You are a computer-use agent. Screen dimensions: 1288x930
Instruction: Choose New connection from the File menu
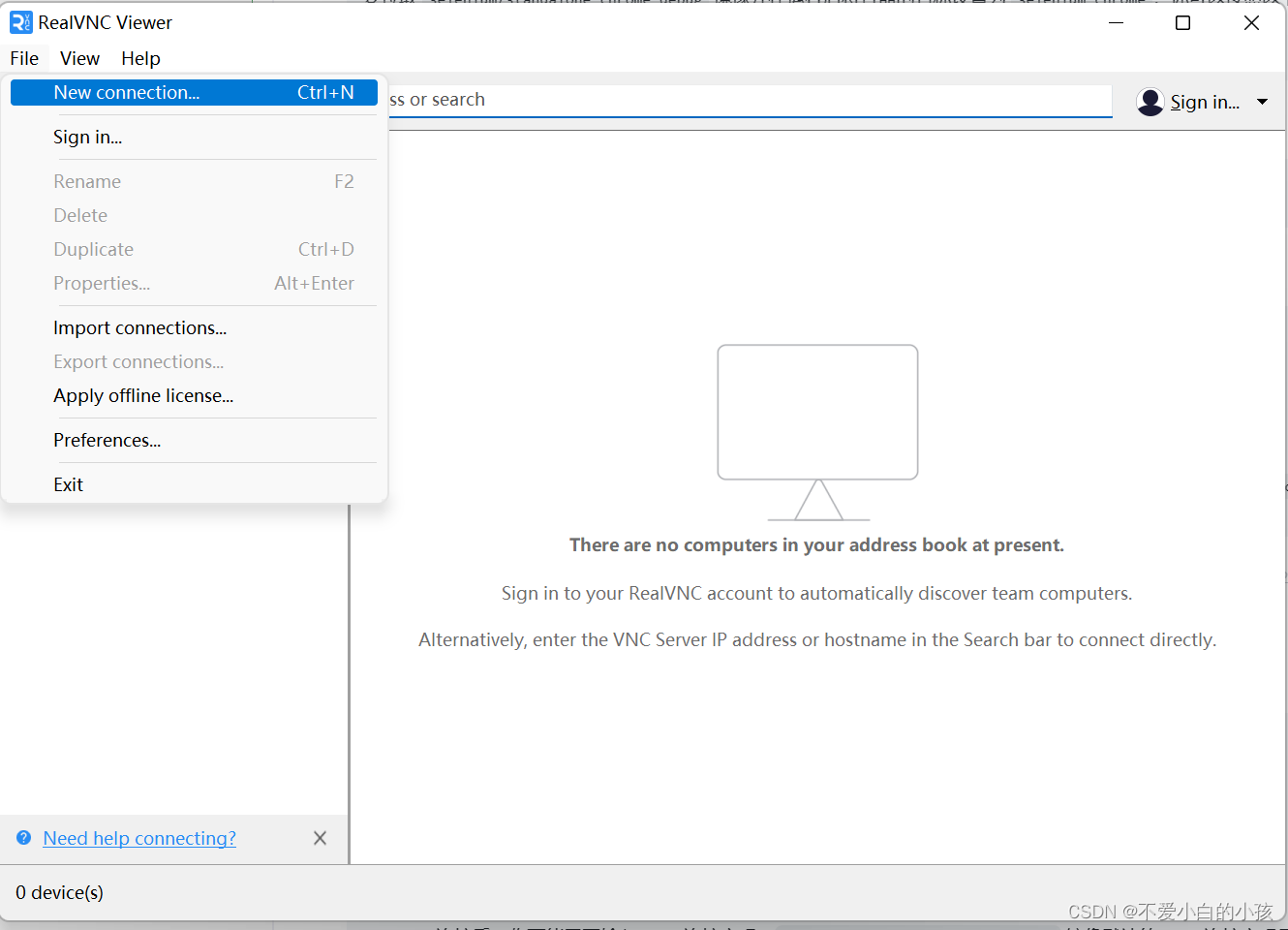tap(194, 92)
